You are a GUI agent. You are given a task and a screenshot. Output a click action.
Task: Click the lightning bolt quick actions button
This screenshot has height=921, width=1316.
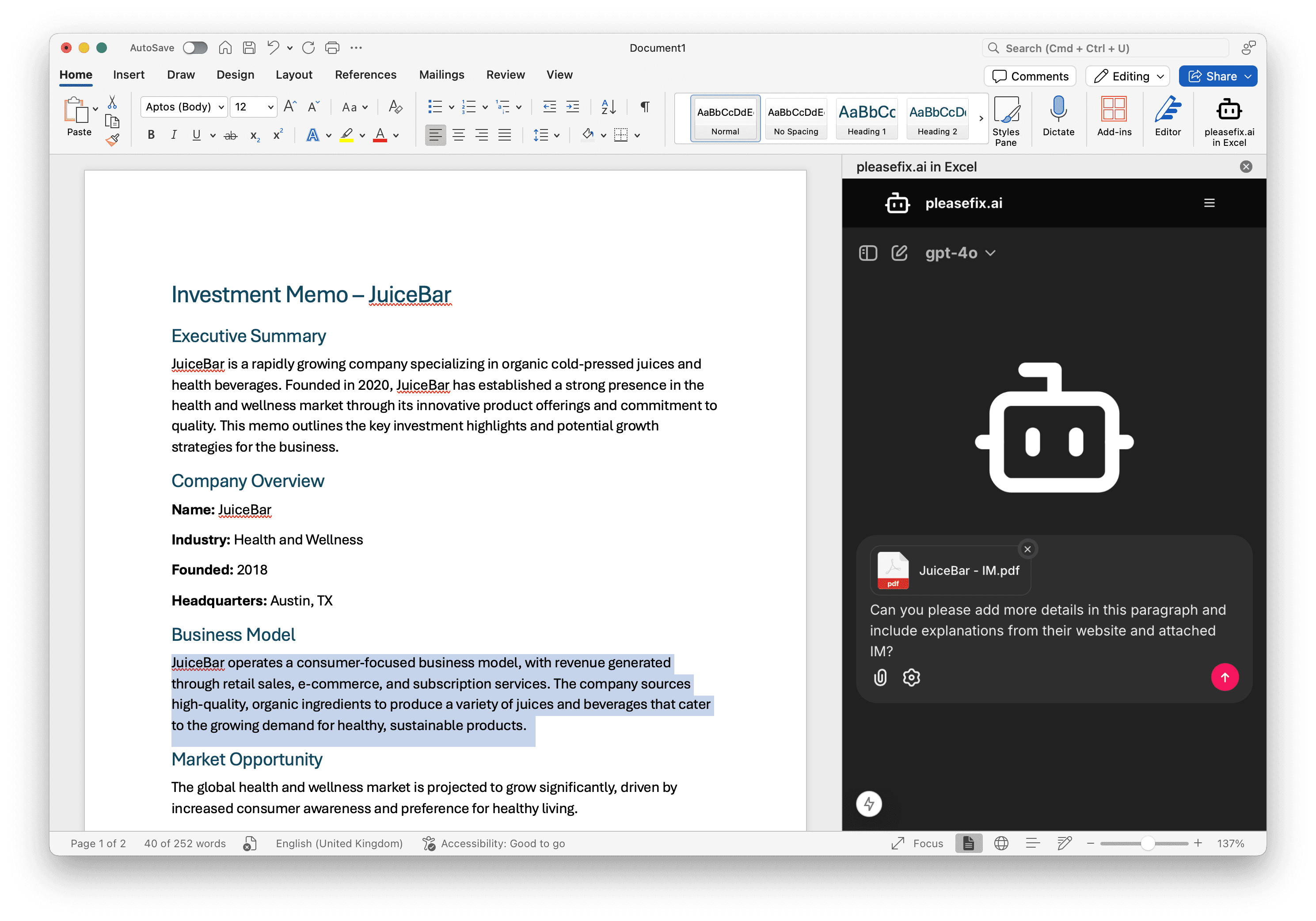click(x=868, y=803)
